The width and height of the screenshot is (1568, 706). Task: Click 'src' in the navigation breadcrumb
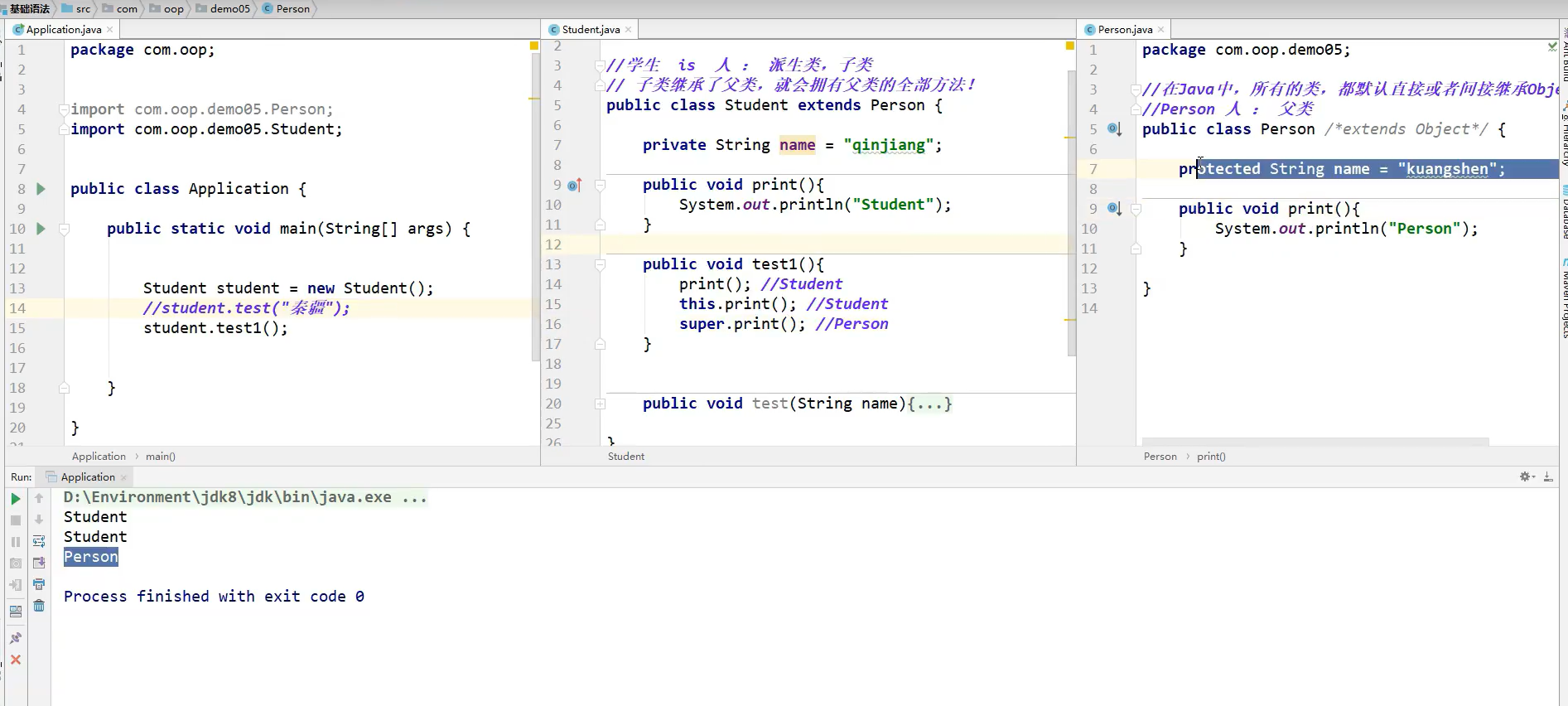(76, 9)
